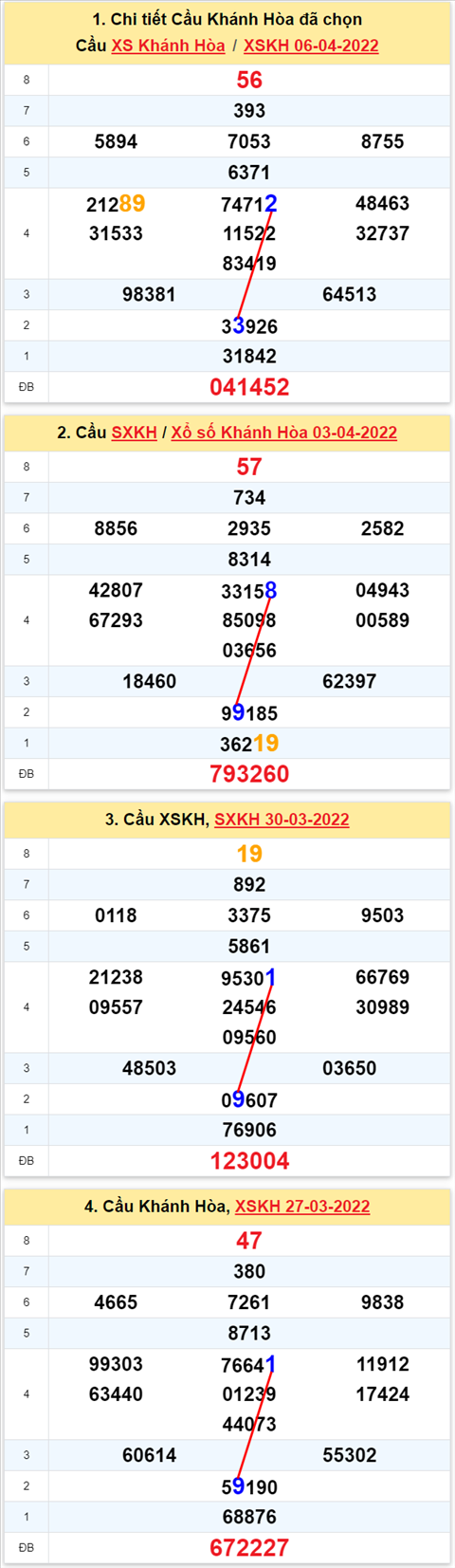
Task: Select the red number 56 in first table
Action: coord(249,81)
